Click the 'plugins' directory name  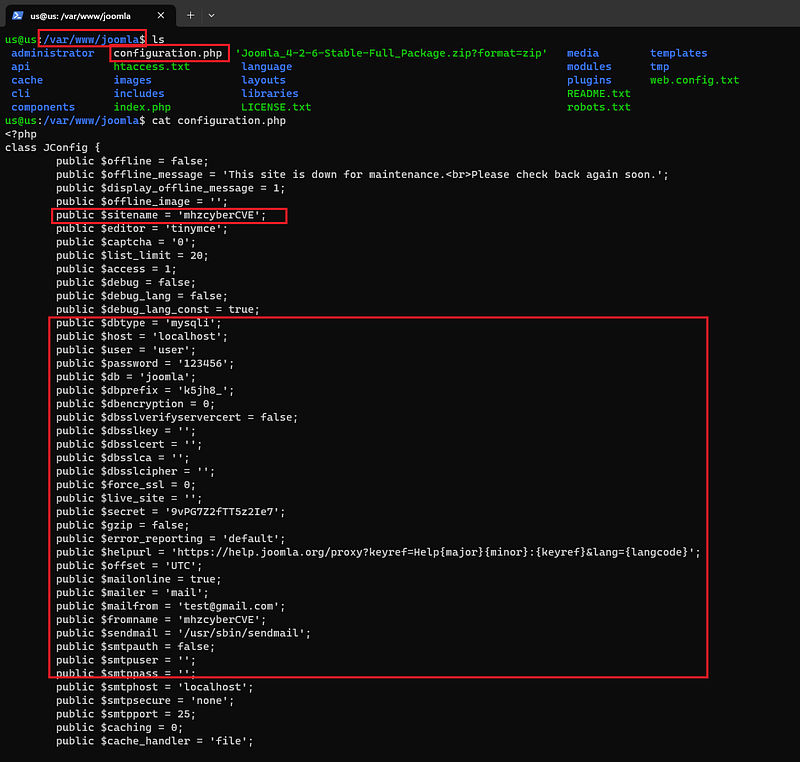589,80
